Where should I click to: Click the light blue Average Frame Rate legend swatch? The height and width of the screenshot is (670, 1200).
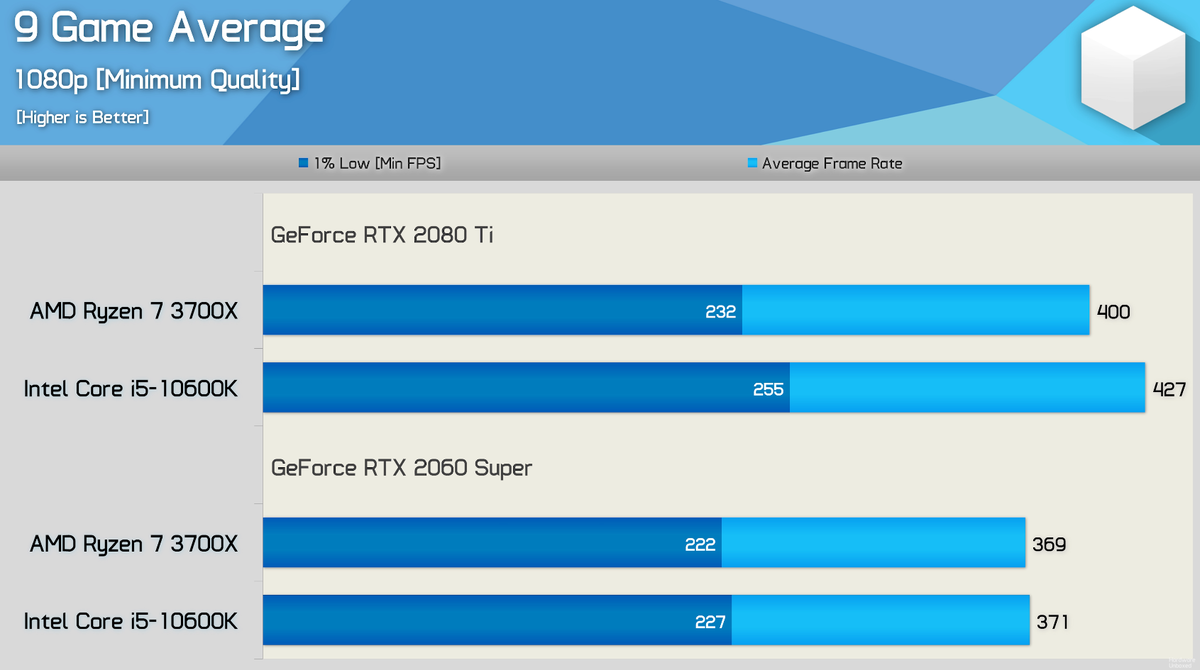pyautogui.click(x=752, y=163)
